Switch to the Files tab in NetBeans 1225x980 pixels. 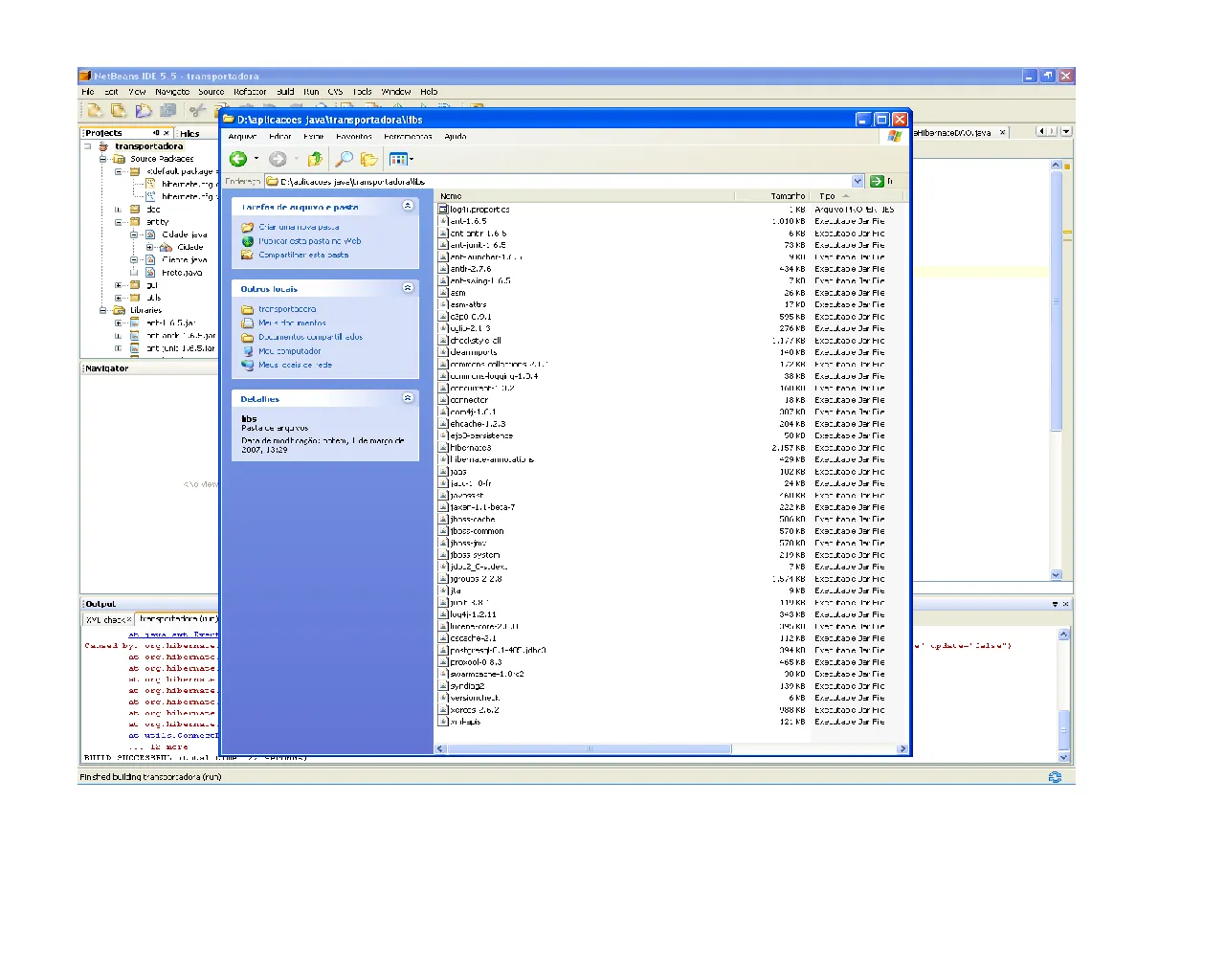[189, 133]
